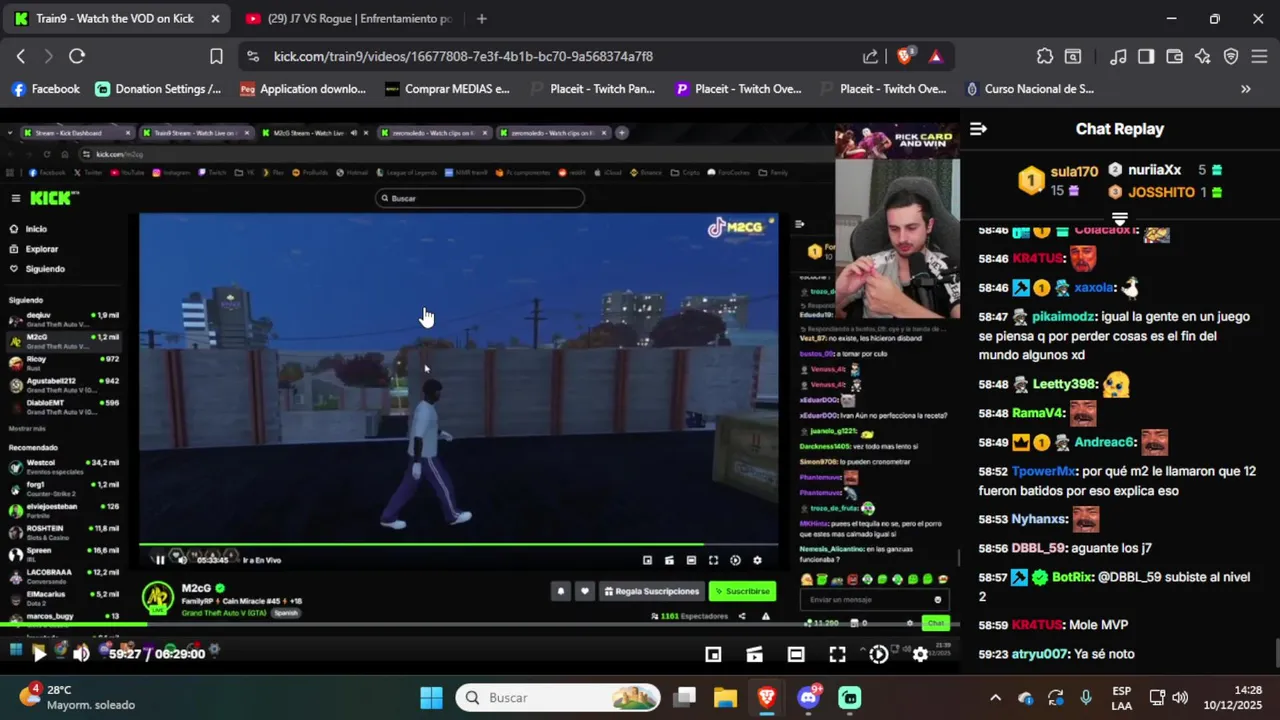Open the tab search icon
The height and width of the screenshot is (720, 1280).
(1073, 57)
